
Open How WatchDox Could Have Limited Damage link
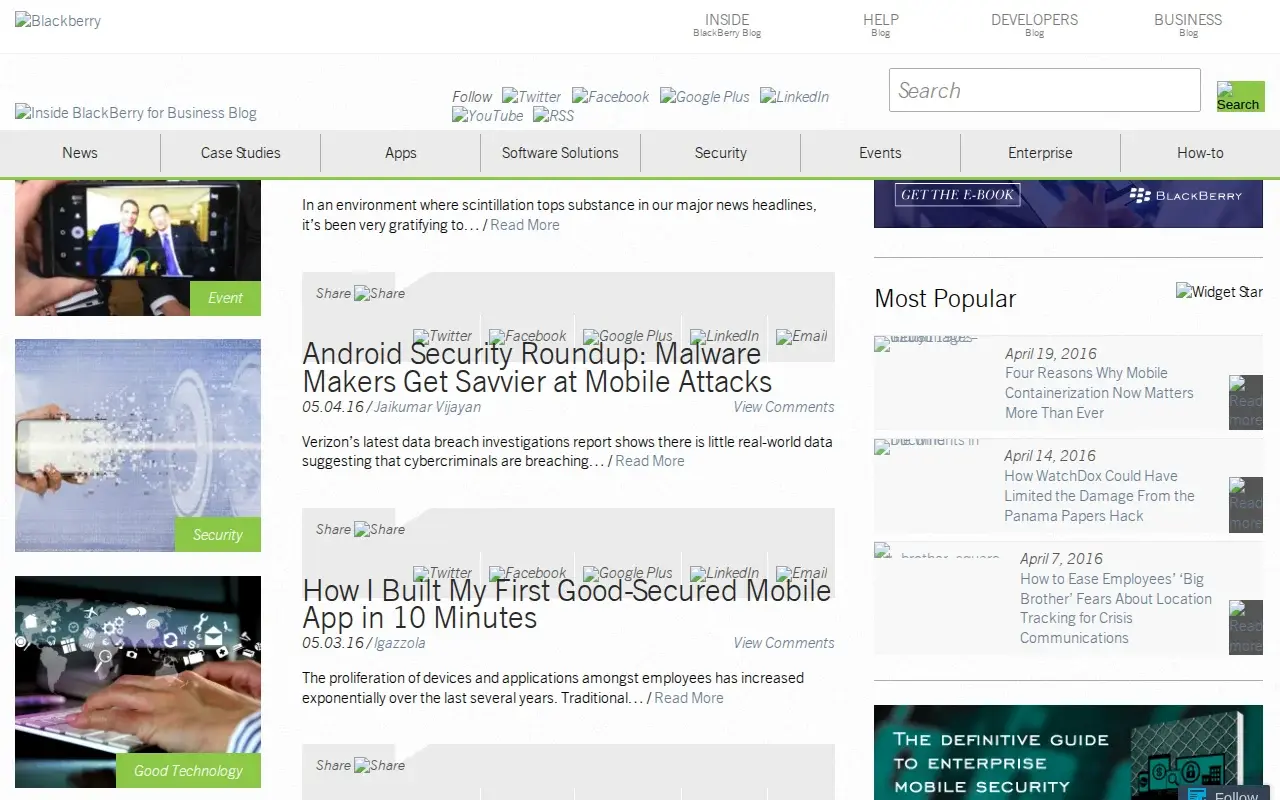(x=1099, y=496)
